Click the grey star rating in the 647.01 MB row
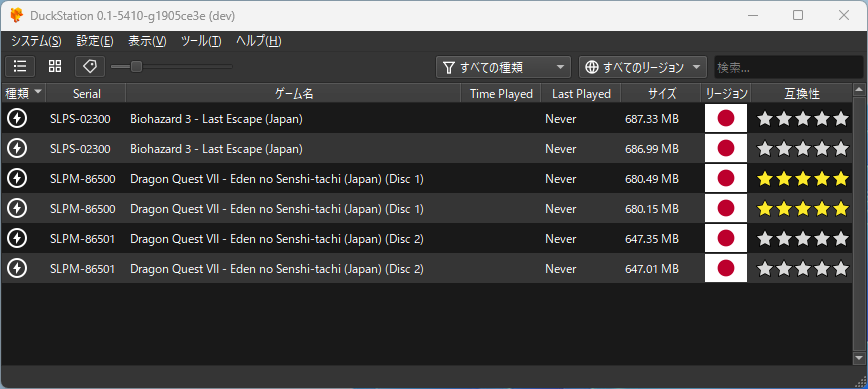The width and height of the screenshot is (868, 389). pos(803,268)
